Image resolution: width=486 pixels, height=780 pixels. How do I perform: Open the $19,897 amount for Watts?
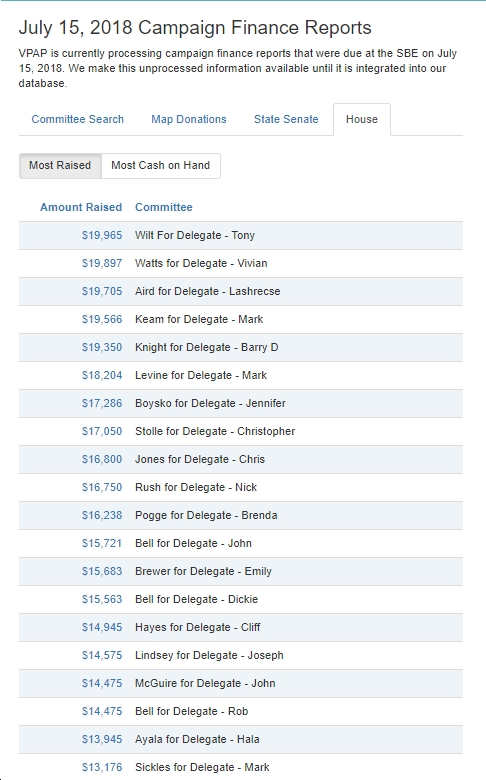101,263
